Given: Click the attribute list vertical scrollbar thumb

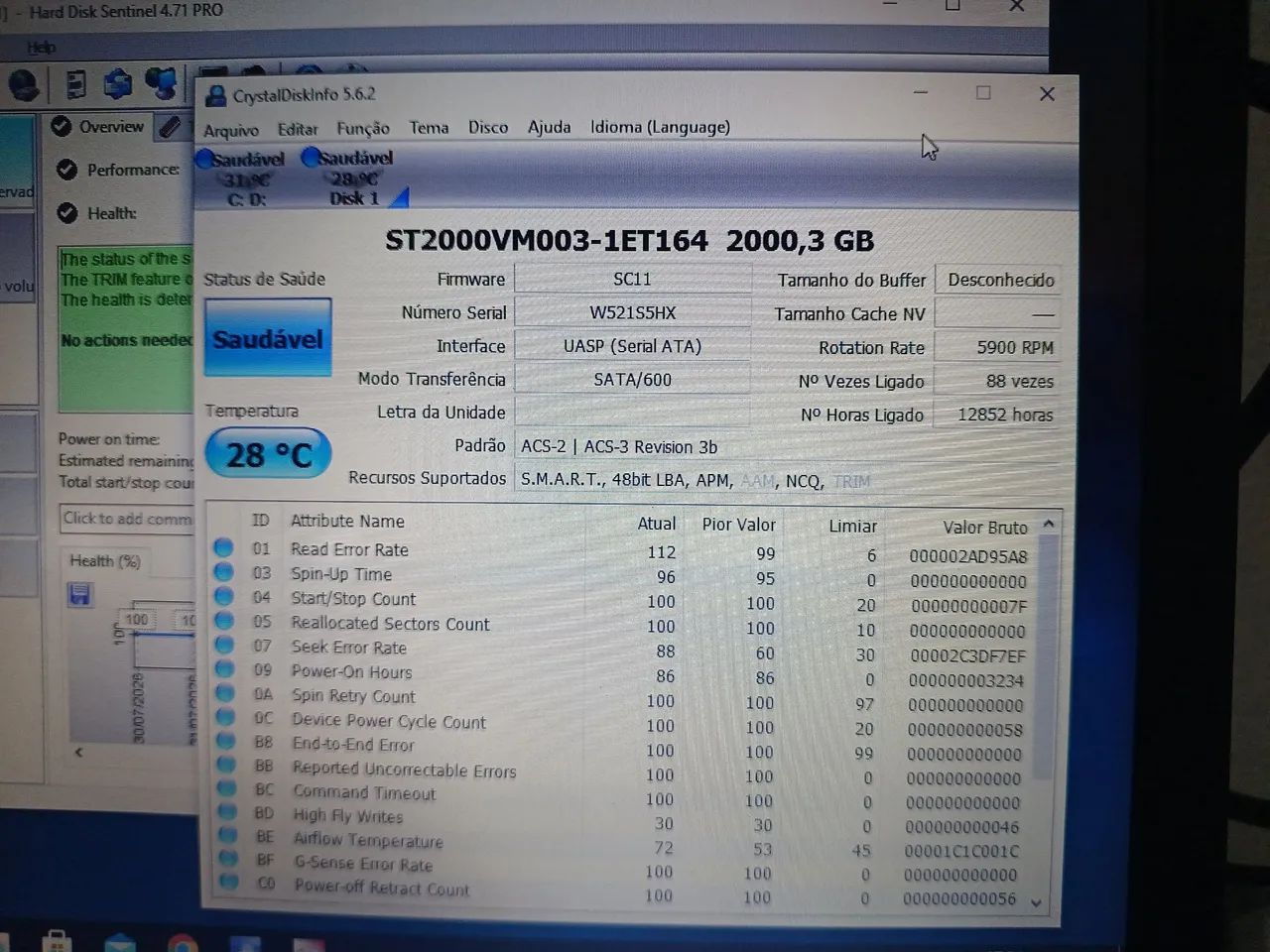Looking at the screenshot, I should tap(1044, 656).
